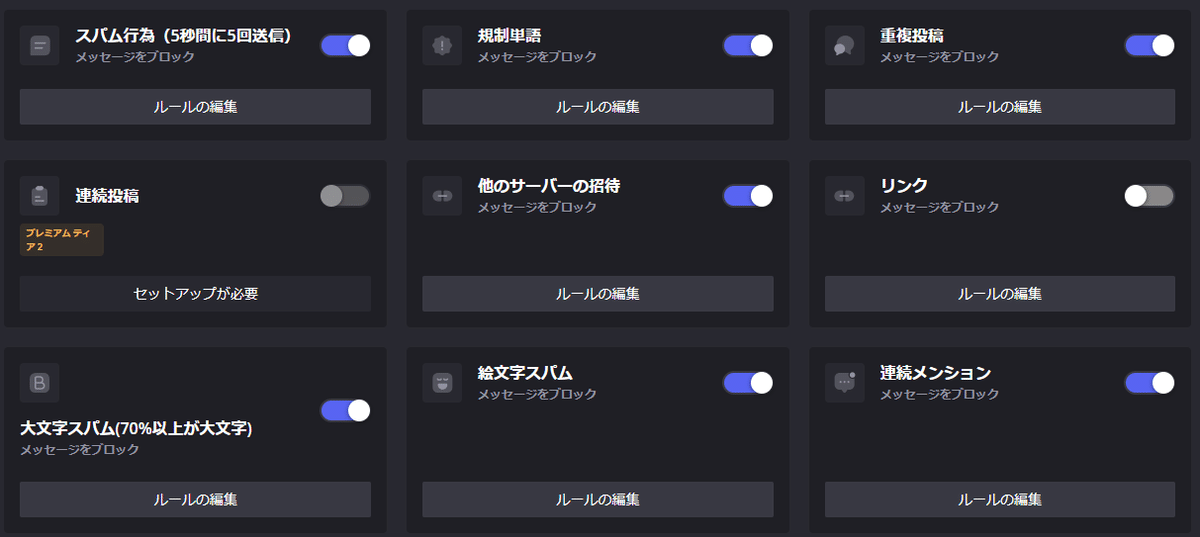Enable the リンク blocking toggle
This screenshot has width=1200, height=537.
[x=1149, y=195]
